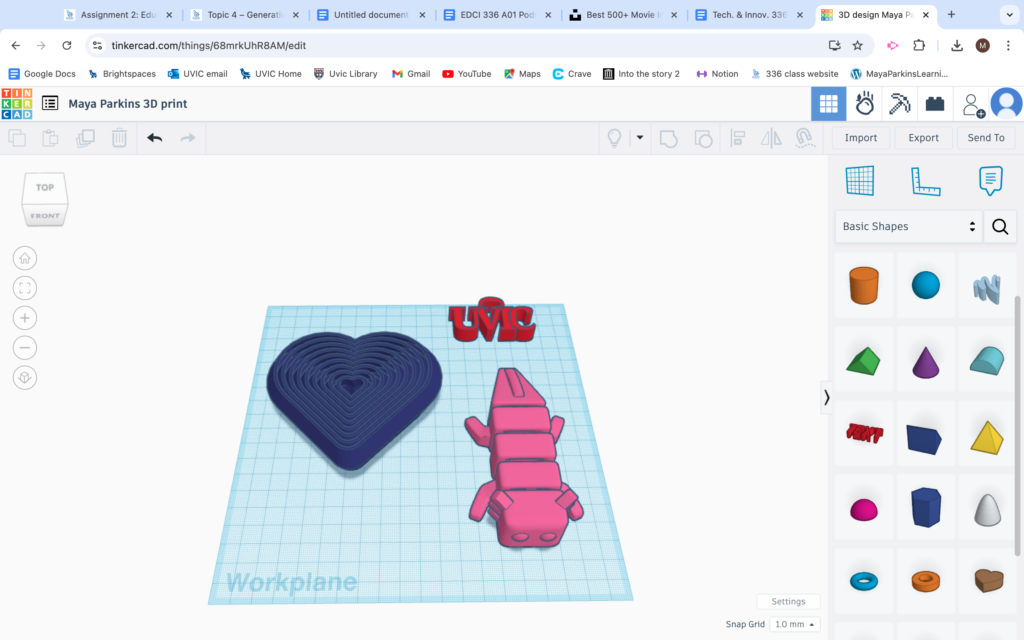
Task: Switch to the Bricks view icon
Action: pyautogui.click(x=935, y=104)
